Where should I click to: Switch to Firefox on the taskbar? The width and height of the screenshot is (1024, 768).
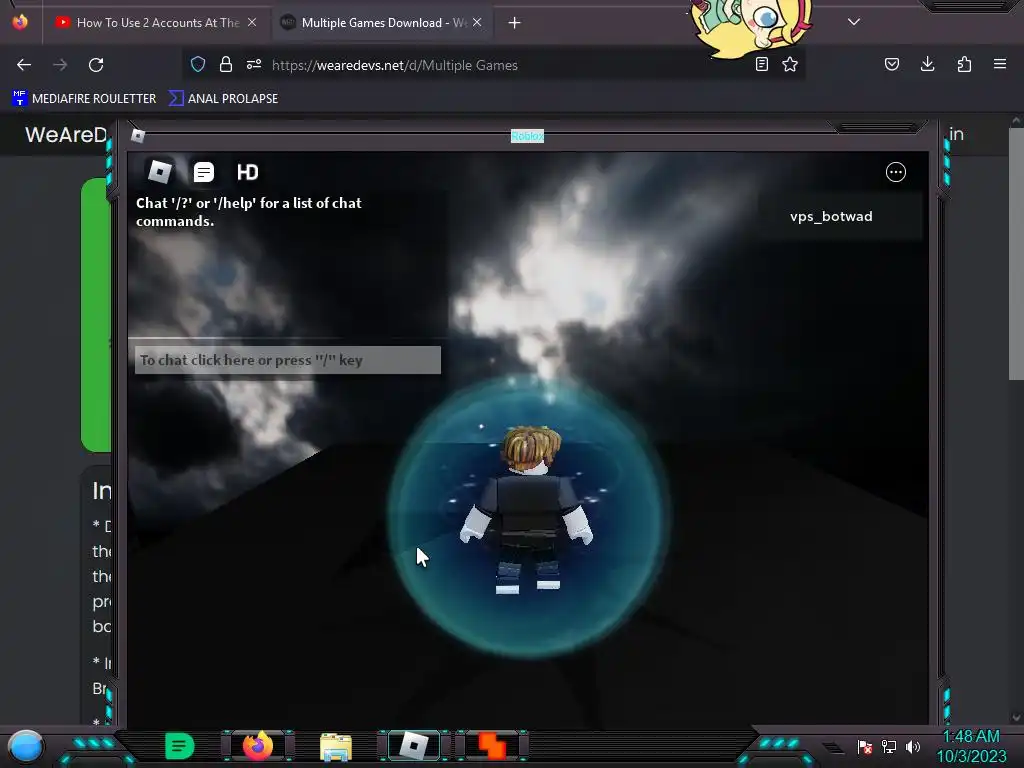(258, 746)
